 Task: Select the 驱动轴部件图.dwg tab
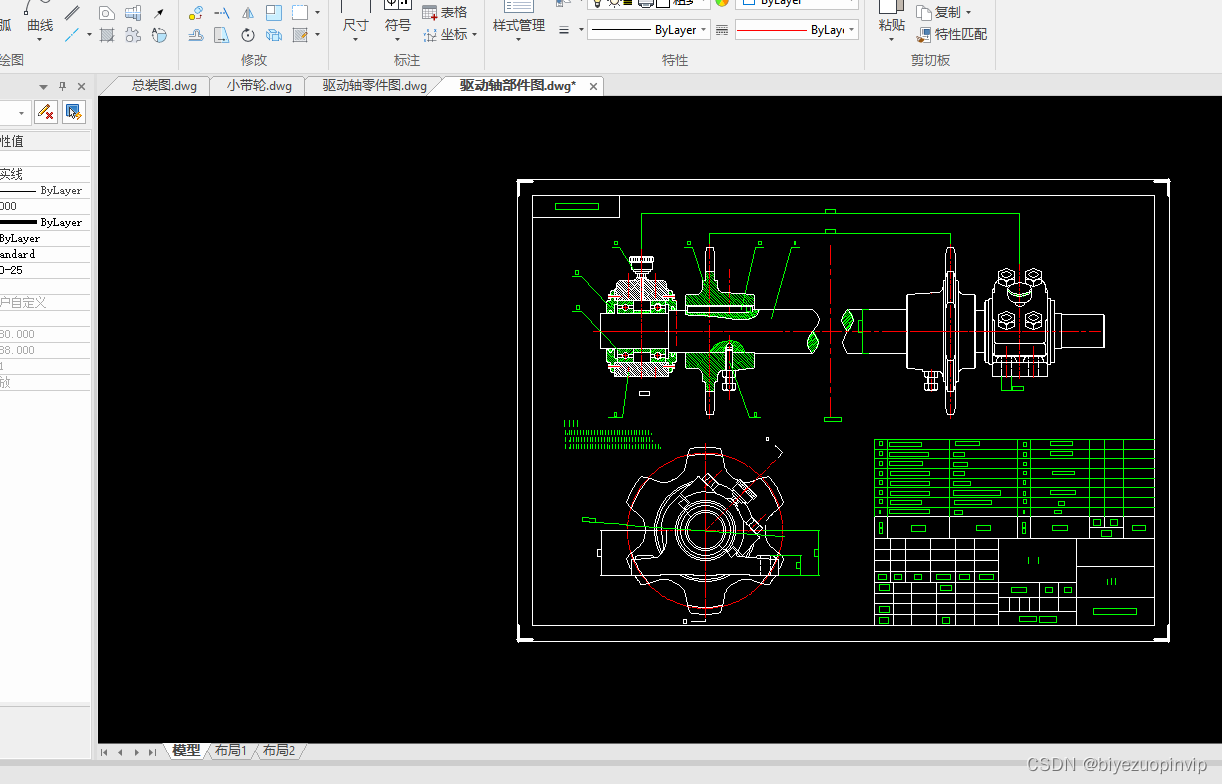point(517,86)
